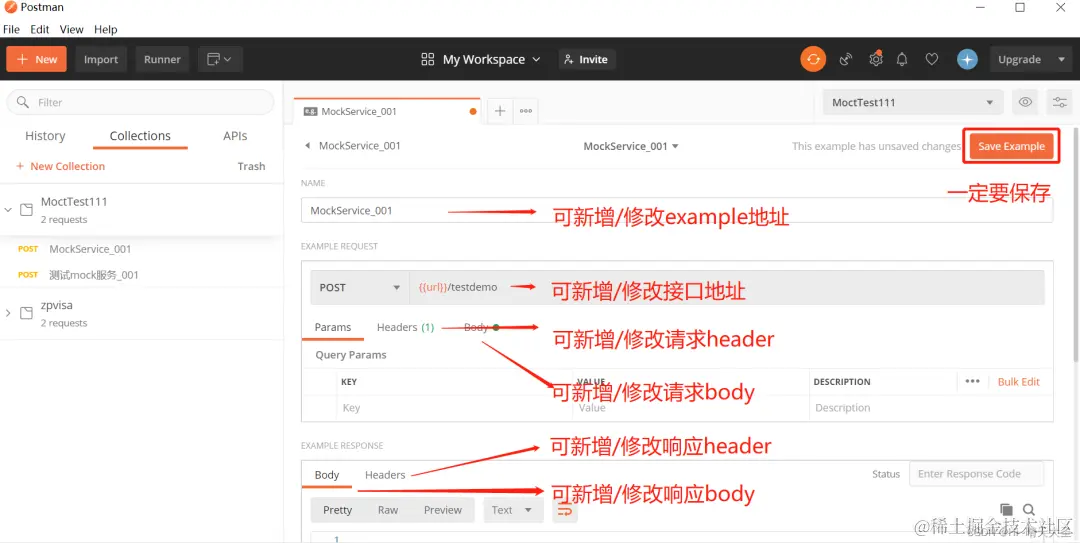Add a new tab with plus icon
The image size is (1080, 543).
click(500, 111)
